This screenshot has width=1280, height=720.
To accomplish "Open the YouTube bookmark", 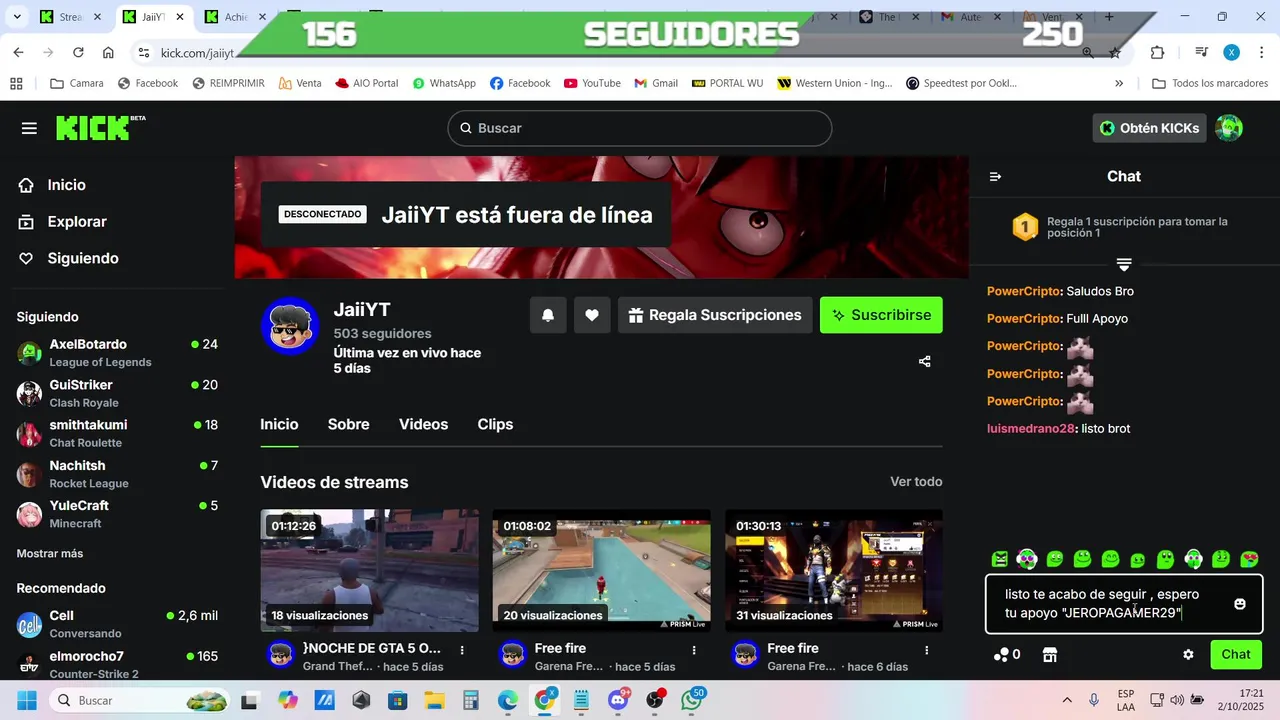I will [592, 83].
